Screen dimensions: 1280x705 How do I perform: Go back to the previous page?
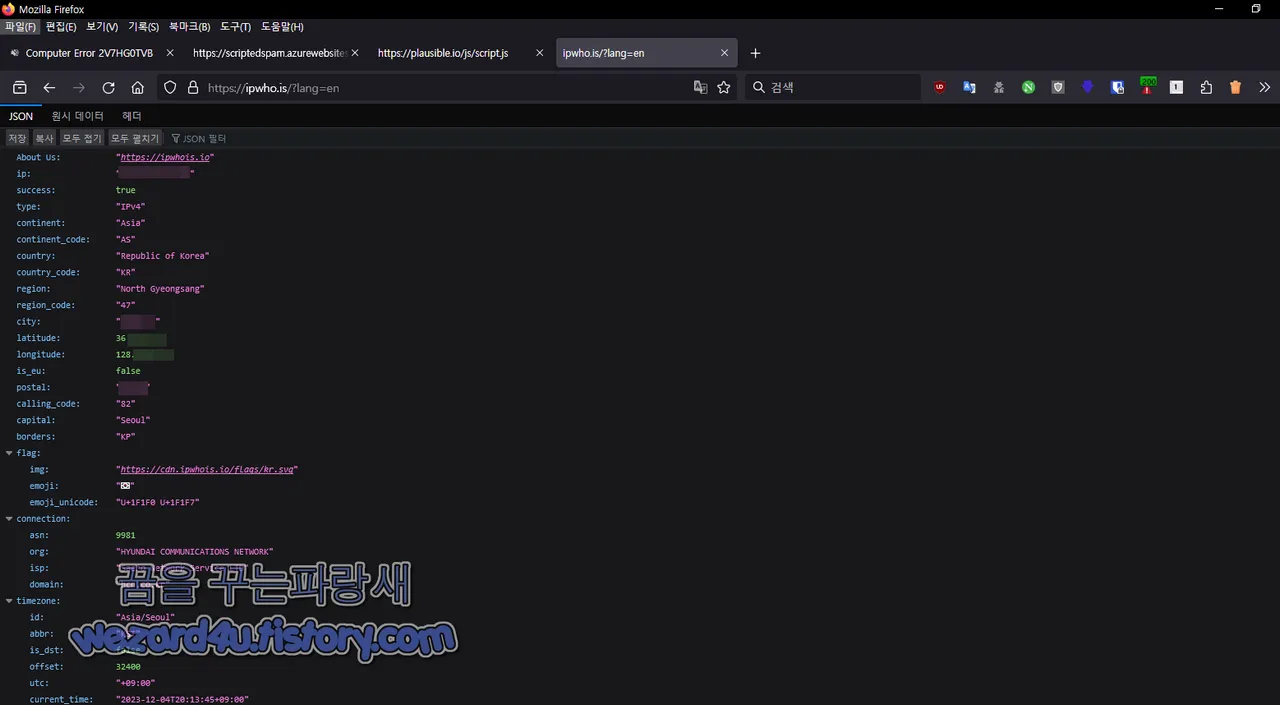49,88
